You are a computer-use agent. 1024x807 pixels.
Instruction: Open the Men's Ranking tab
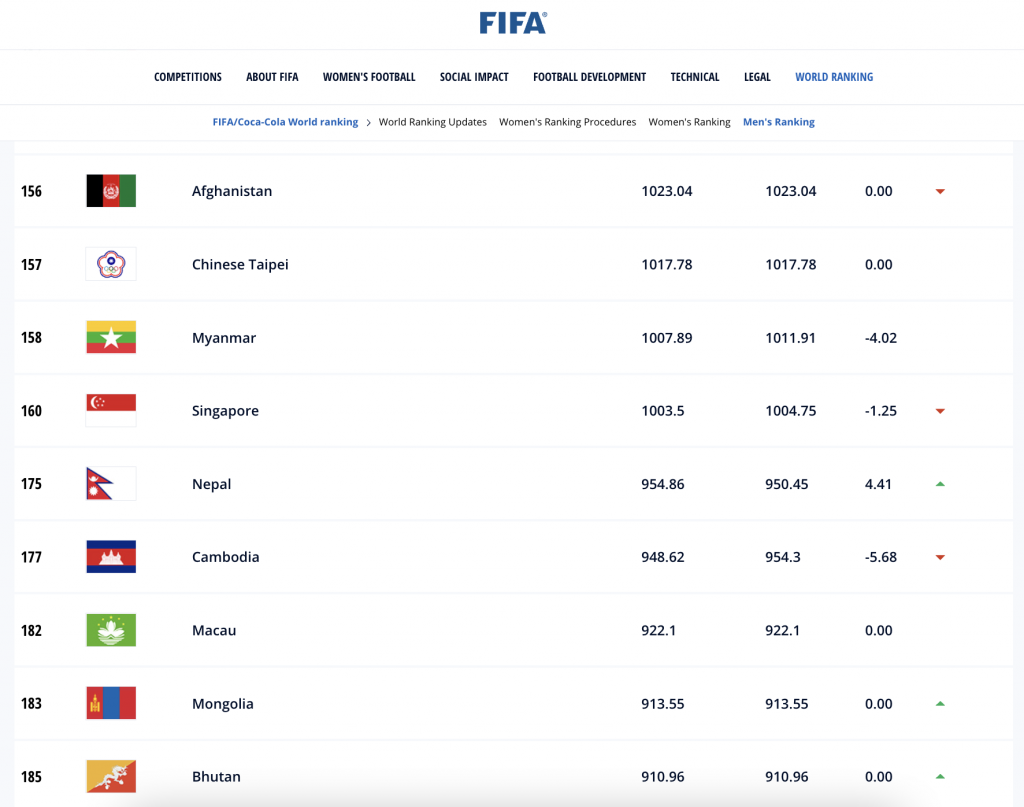coord(778,122)
